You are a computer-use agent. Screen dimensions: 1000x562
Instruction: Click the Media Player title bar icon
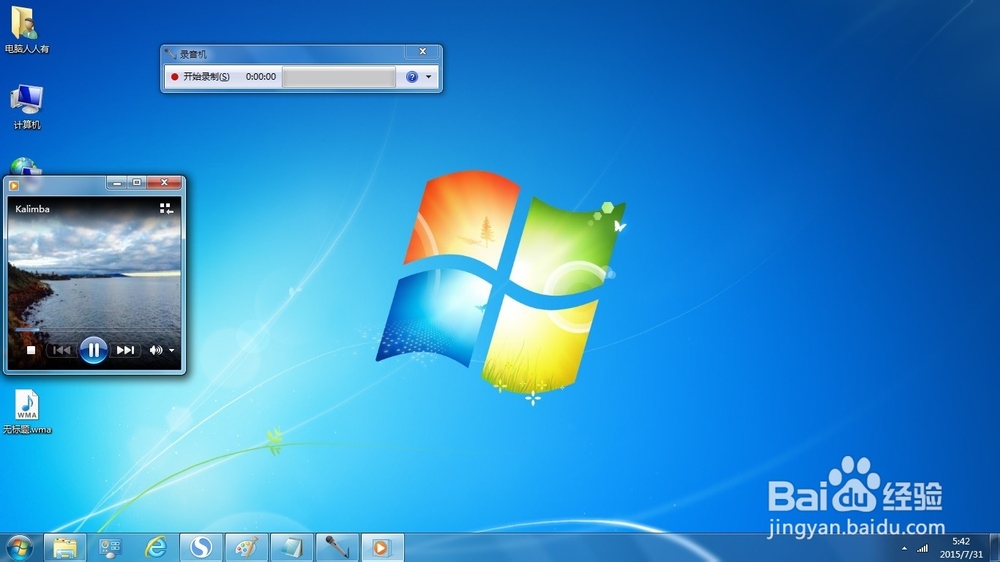coord(14,186)
